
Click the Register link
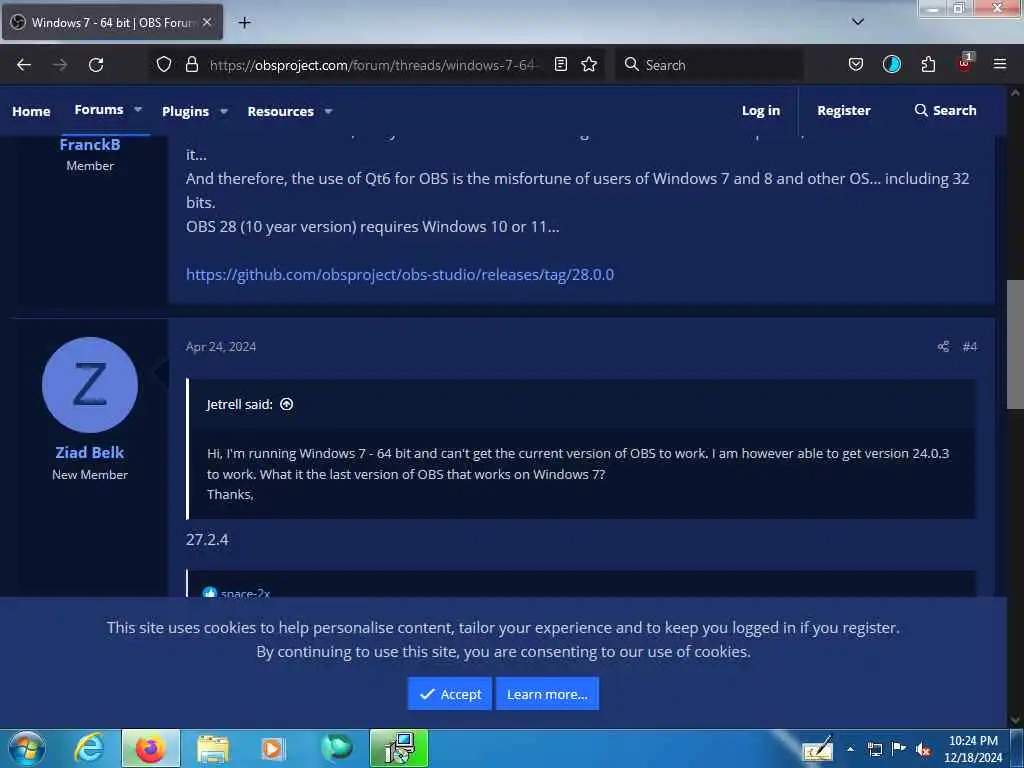click(x=844, y=110)
